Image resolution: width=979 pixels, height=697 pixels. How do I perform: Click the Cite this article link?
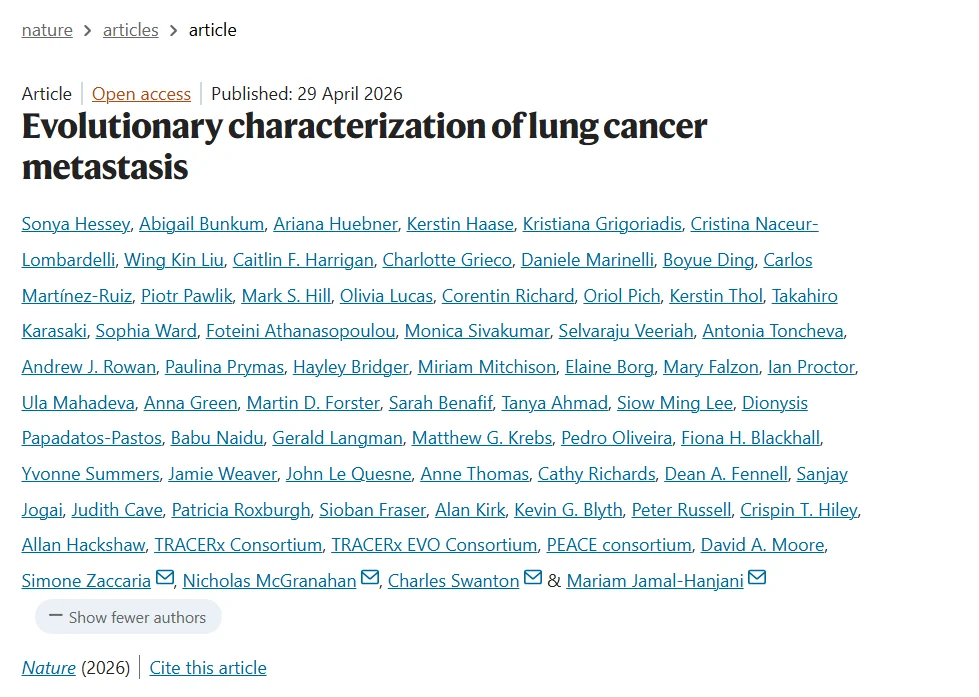click(208, 668)
